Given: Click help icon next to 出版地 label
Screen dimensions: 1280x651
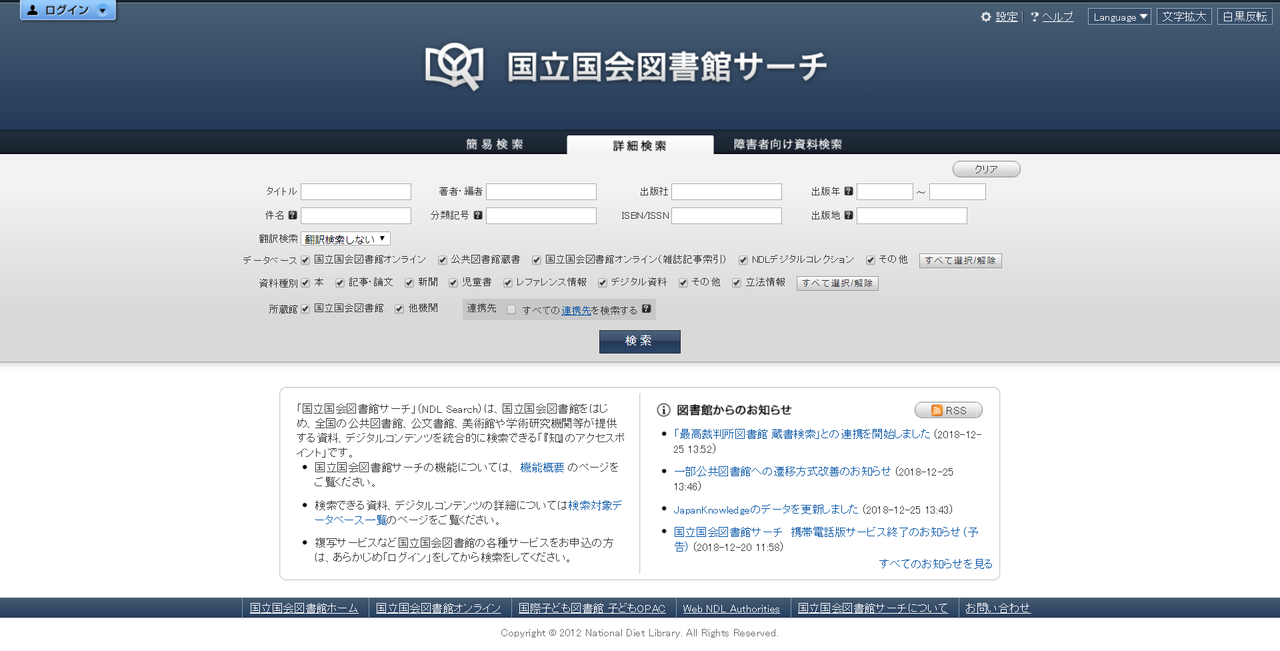Looking at the screenshot, I should click(x=848, y=215).
